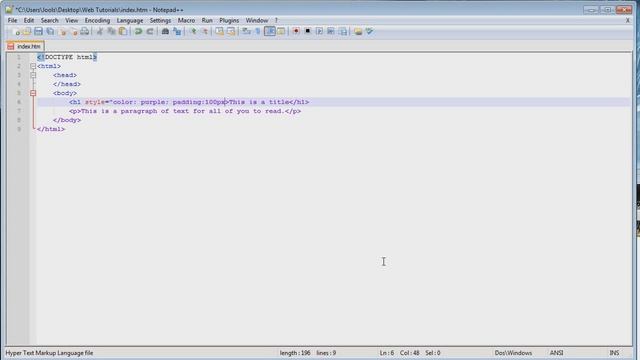Click the Close All toolbar icon

pyautogui.click(x=73, y=31)
